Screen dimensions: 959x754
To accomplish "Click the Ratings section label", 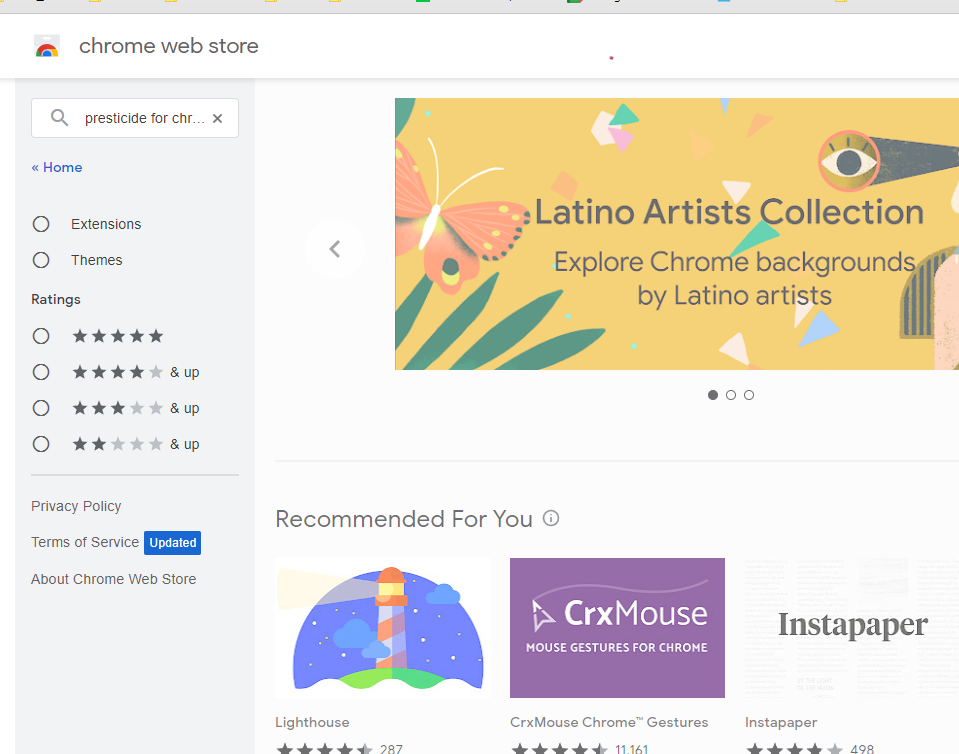I will pos(56,300).
